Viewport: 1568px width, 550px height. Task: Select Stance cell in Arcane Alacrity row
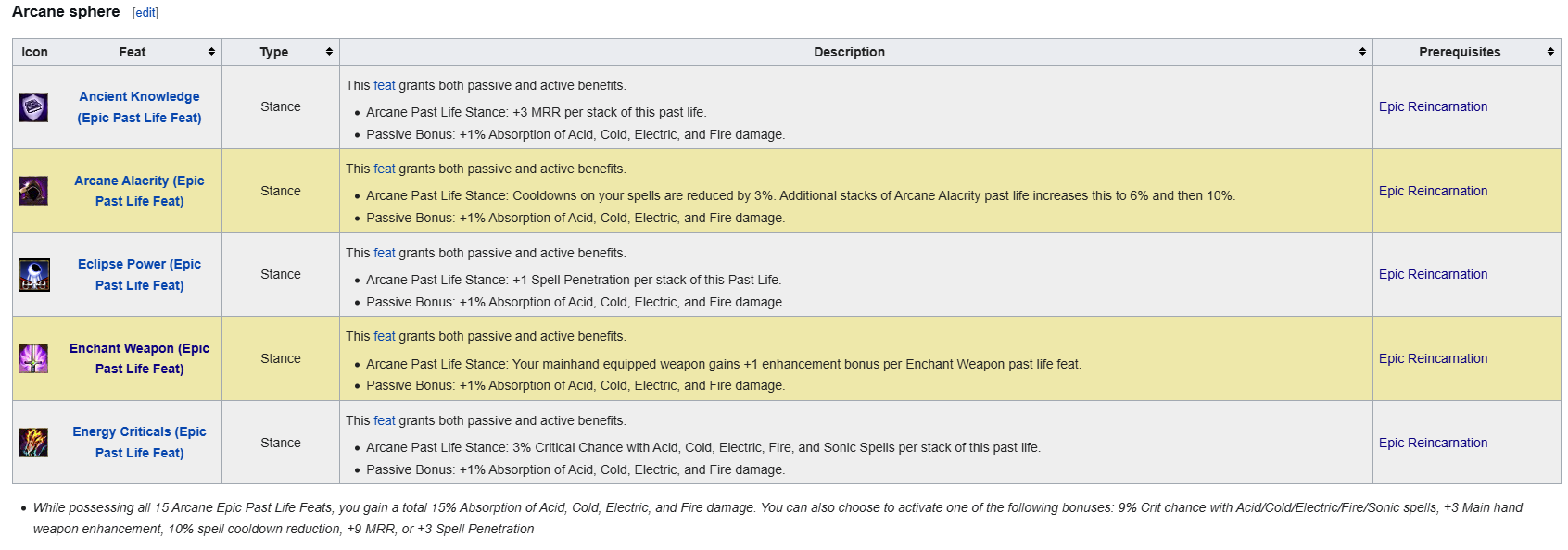coord(281,191)
